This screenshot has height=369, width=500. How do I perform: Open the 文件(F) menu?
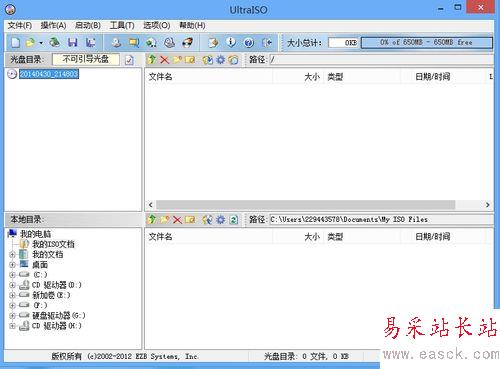tap(20, 25)
